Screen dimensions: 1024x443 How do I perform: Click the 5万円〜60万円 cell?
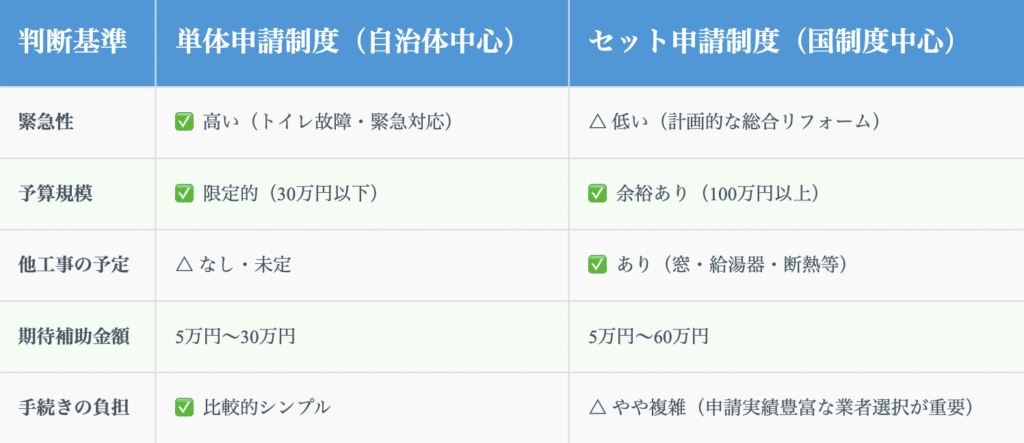(649, 336)
